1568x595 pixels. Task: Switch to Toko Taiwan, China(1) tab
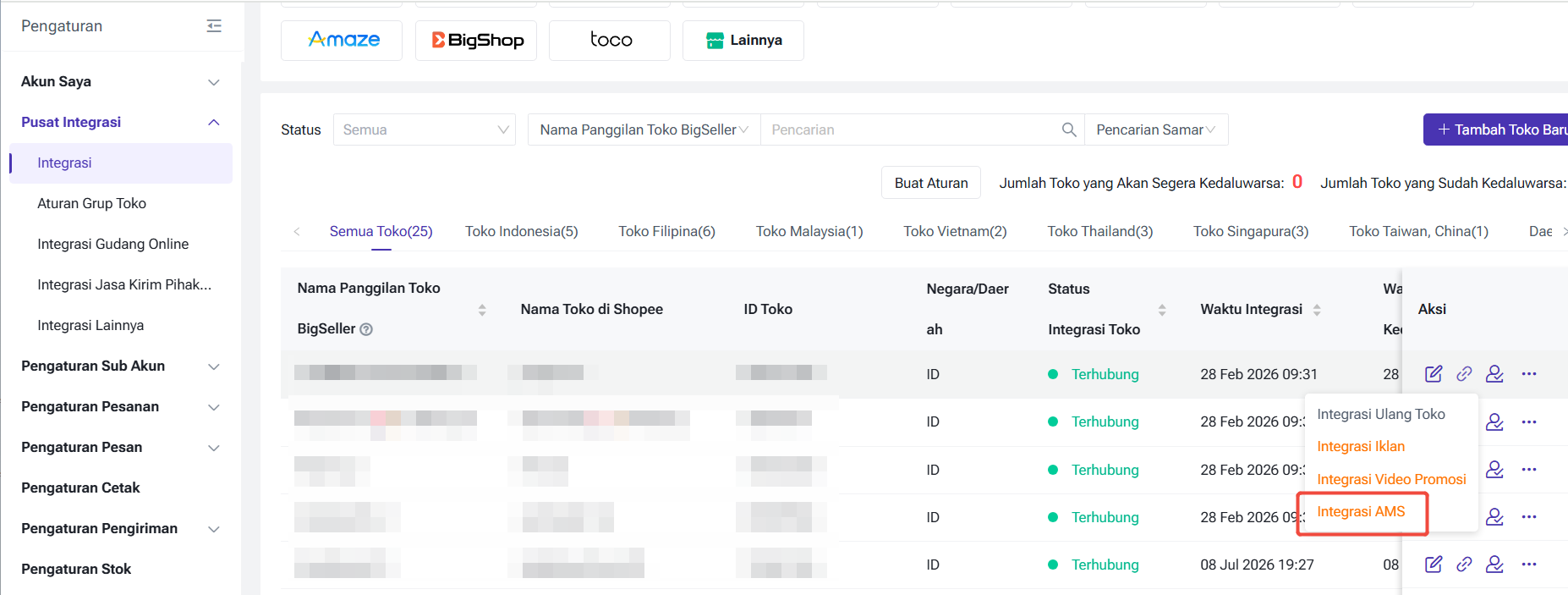[x=1418, y=231]
